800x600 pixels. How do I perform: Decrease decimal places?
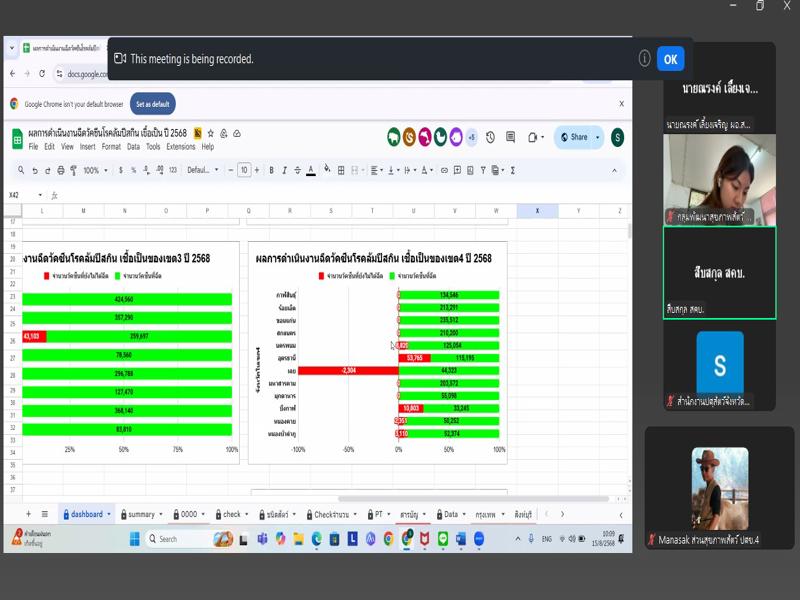147,170
